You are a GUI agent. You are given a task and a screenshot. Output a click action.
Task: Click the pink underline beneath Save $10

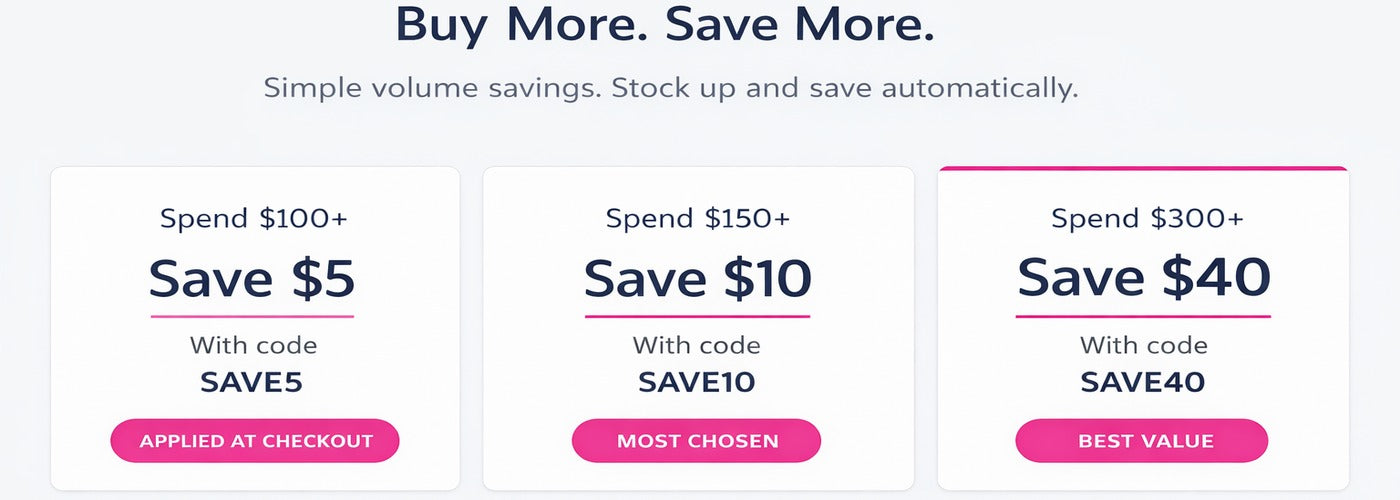(697, 317)
